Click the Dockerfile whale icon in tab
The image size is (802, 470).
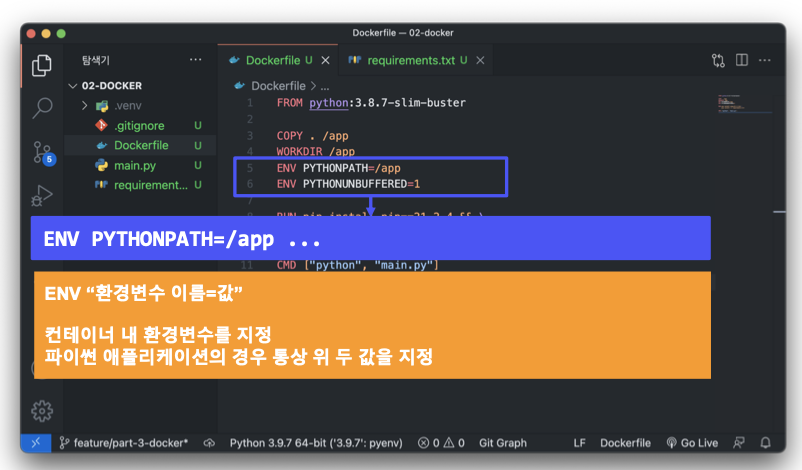(235, 60)
